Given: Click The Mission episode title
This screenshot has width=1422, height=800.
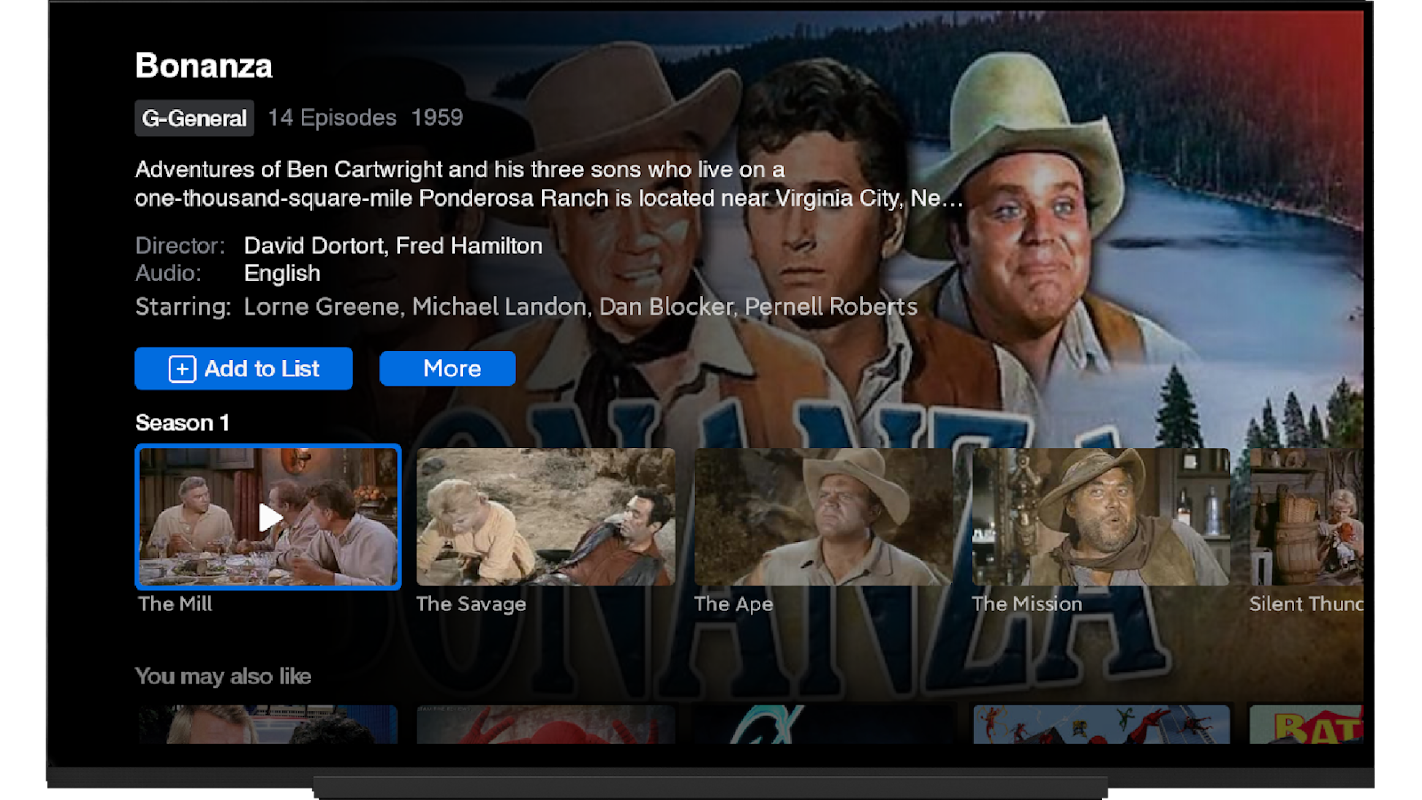Looking at the screenshot, I should (x=1027, y=604).
